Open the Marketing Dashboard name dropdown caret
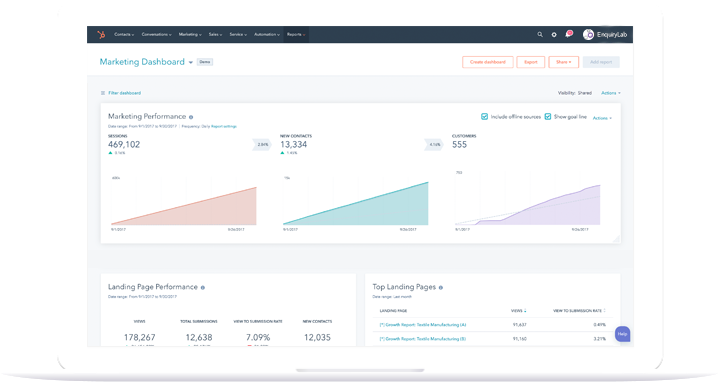Viewport: 719px width, 382px height. (x=191, y=62)
